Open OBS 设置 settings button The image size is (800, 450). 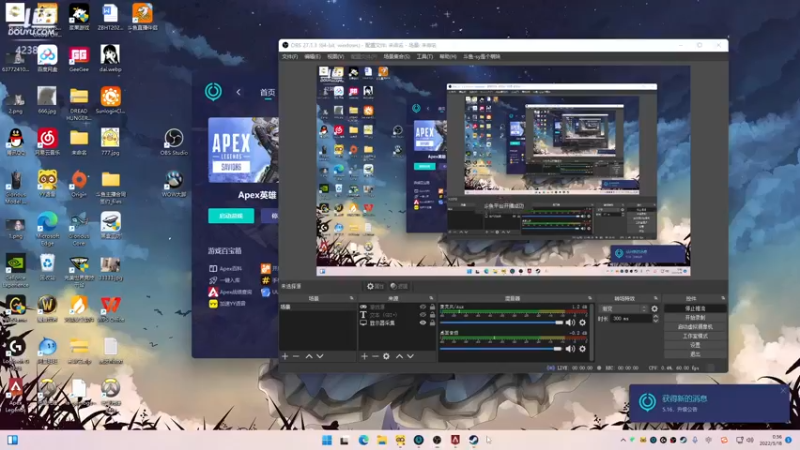pyautogui.click(x=695, y=345)
